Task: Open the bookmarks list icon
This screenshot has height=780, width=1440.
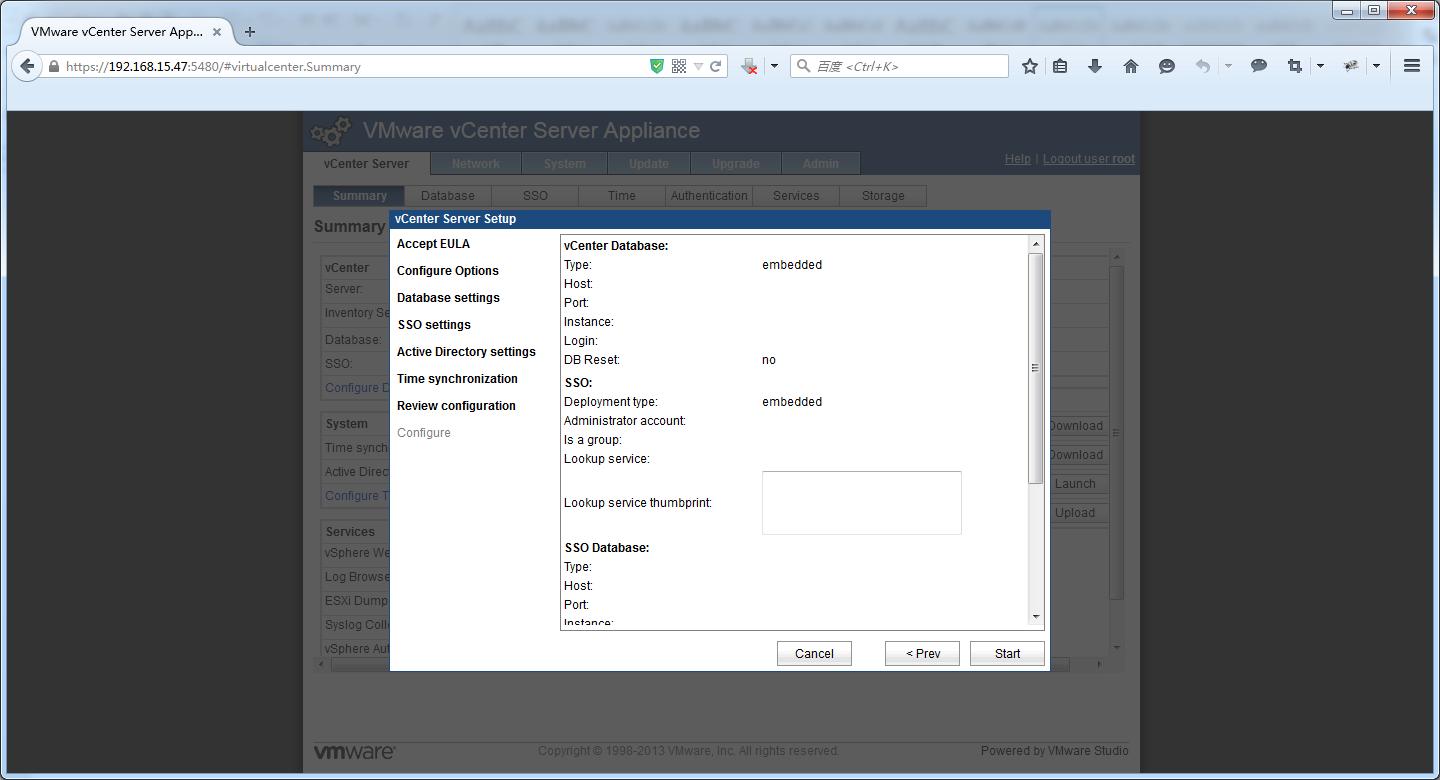Action: point(1060,66)
